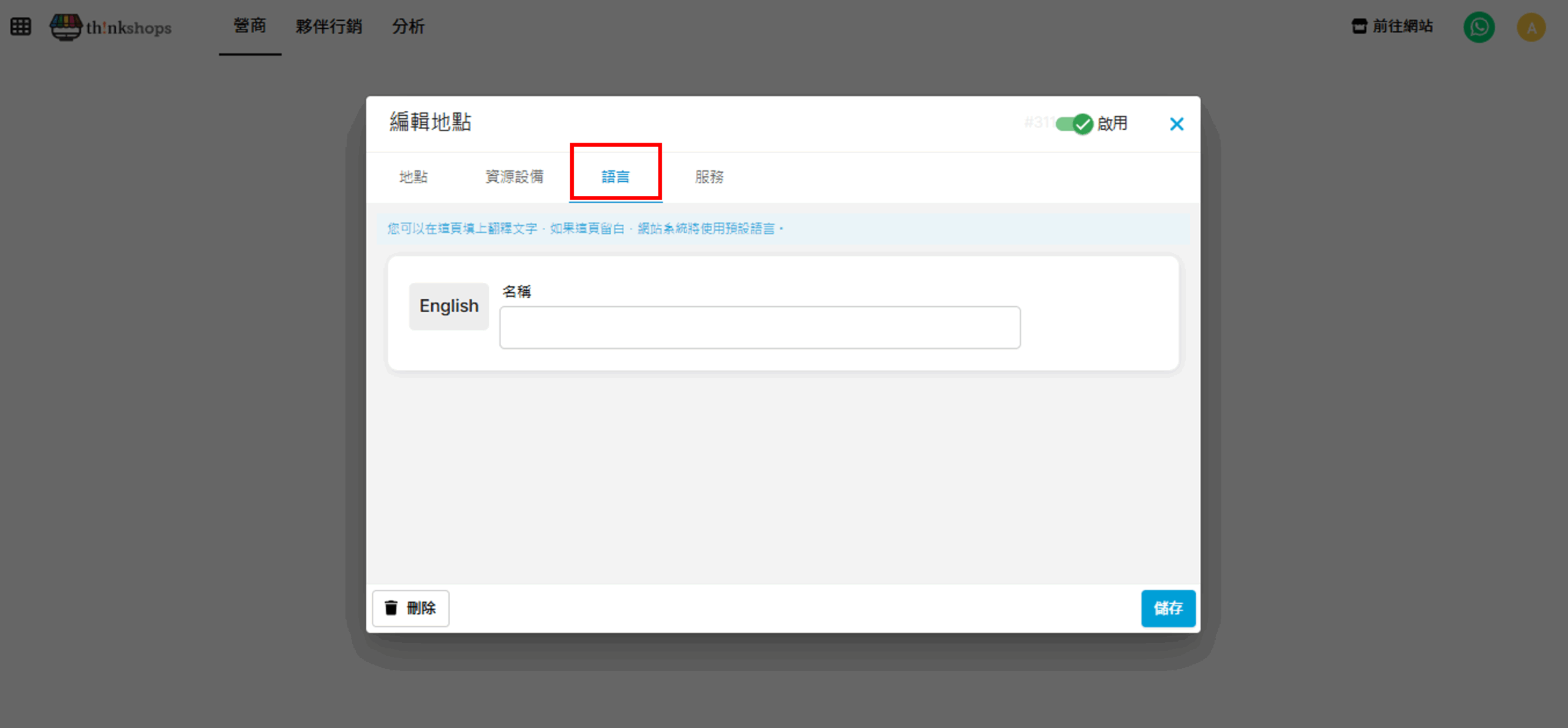
Task: Open the 夥伴行銷 top menu
Action: tap(329, 26)
